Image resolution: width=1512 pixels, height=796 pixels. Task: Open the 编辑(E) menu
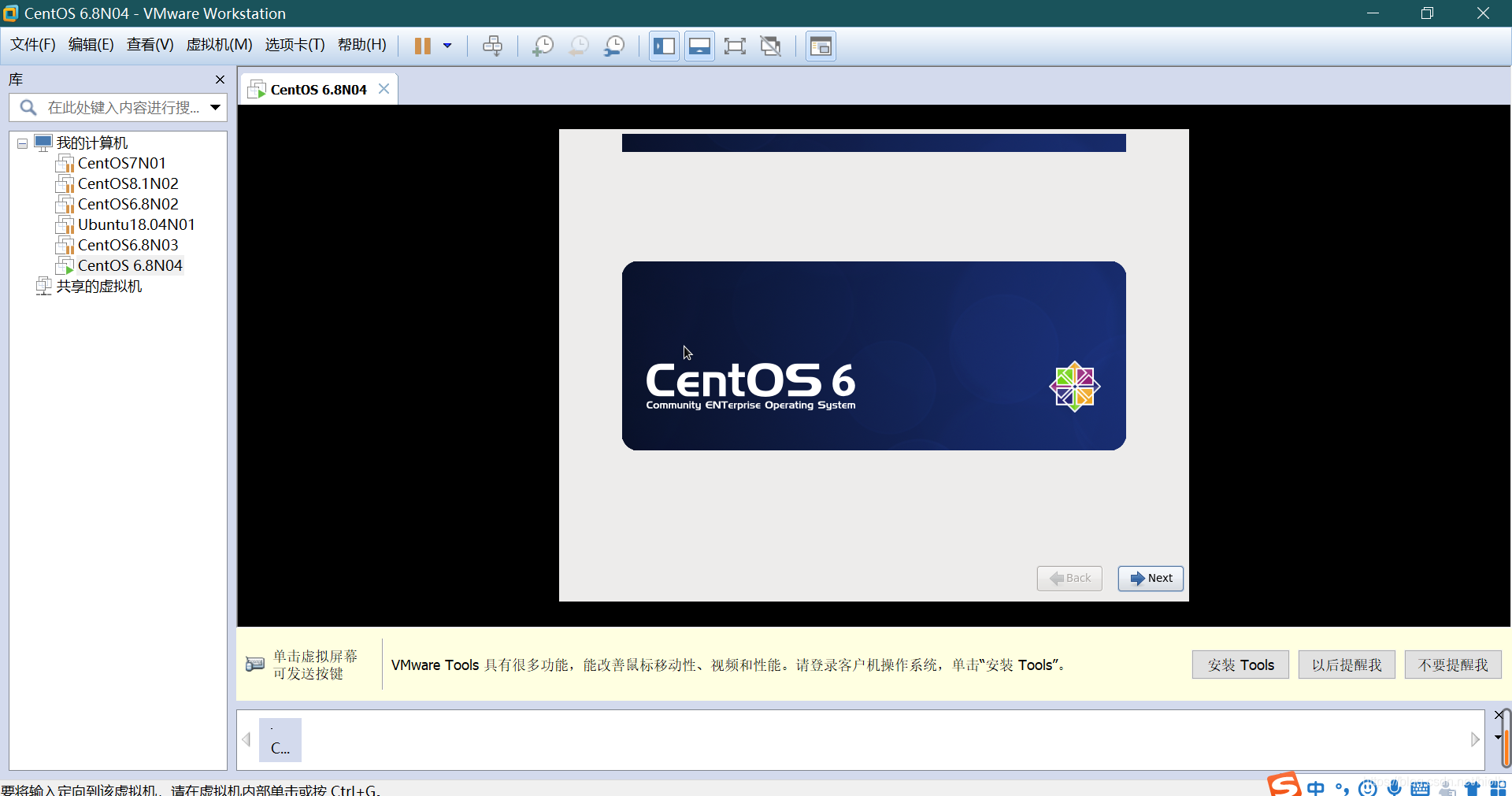[x=91, y=45]
